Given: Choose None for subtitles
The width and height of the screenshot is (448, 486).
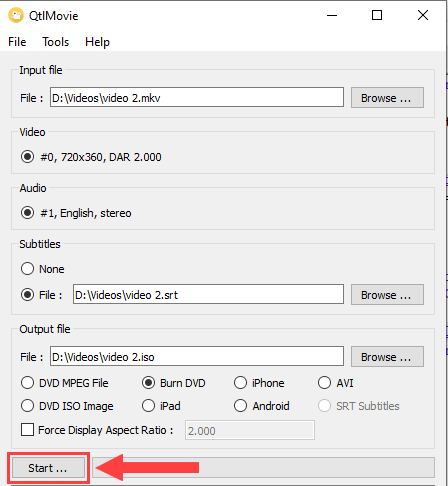Looking at the screenshot, I should (42, 269).
